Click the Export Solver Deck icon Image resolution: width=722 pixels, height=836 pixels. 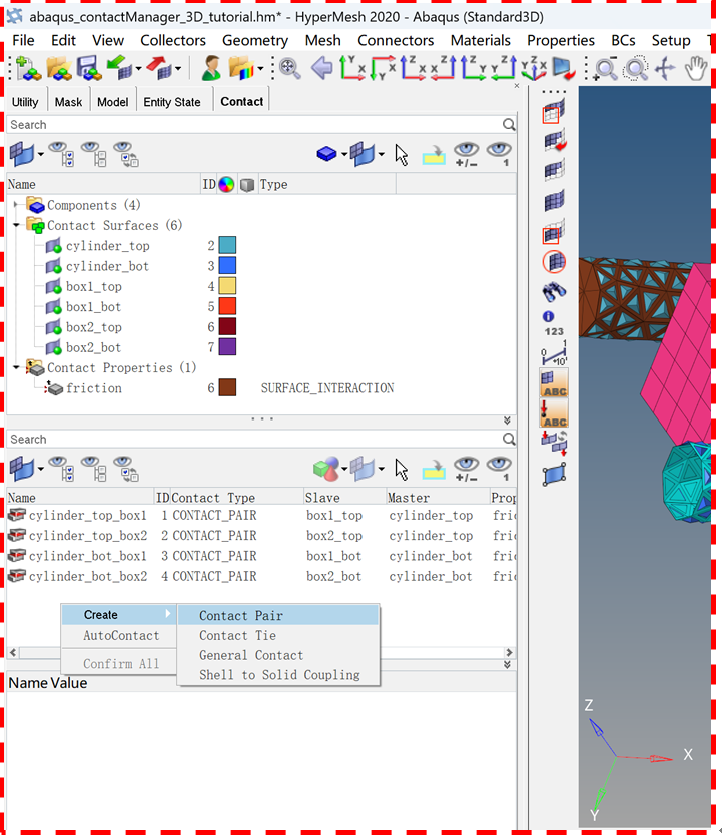(159, 68)
